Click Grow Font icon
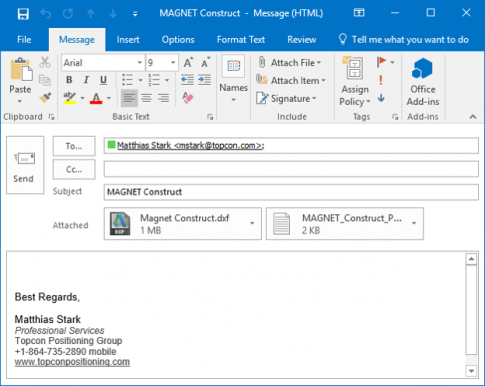 coord(188,63)
